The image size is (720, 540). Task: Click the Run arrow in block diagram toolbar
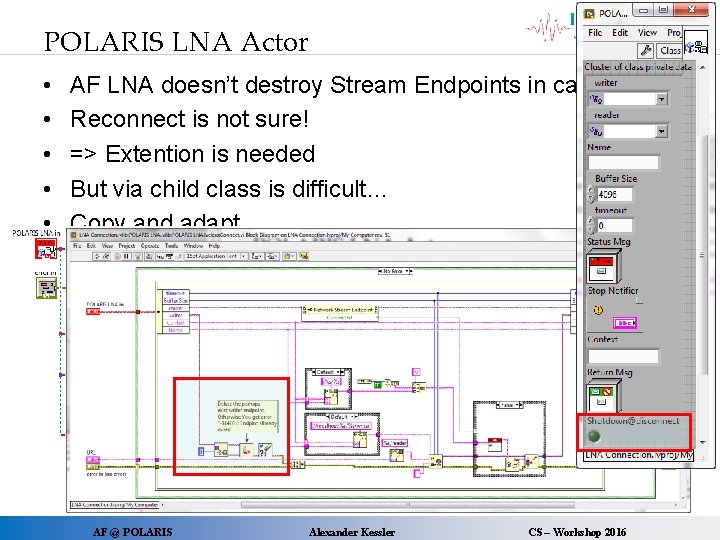tap(96, 256)
